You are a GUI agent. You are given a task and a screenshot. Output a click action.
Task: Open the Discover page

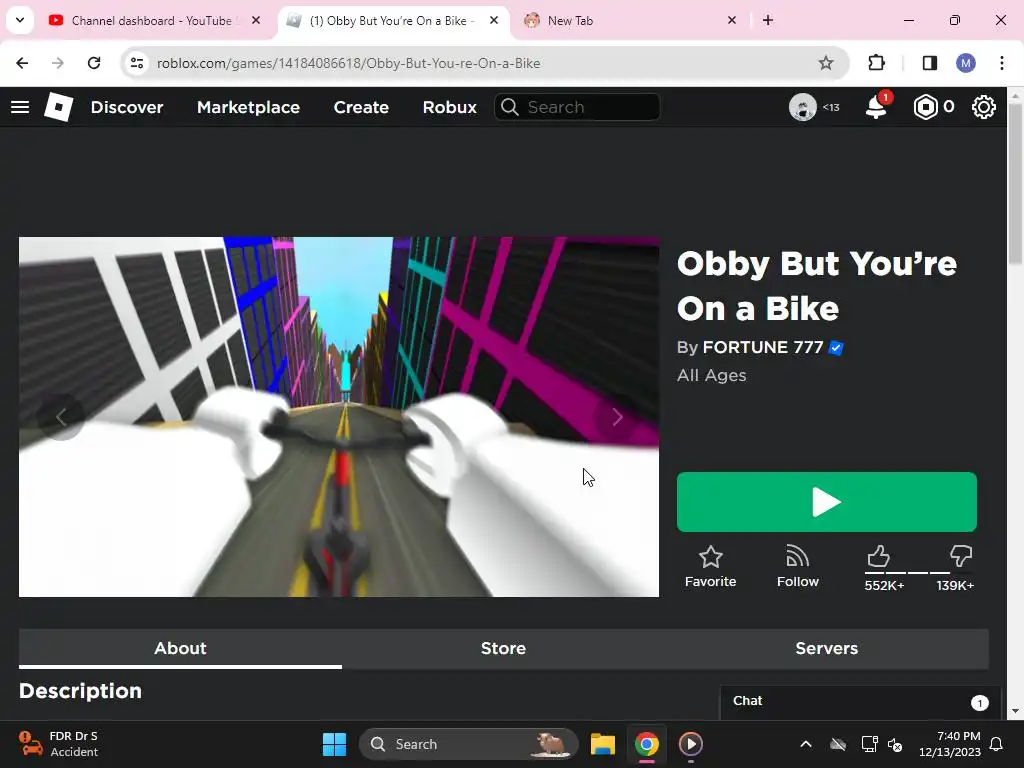click(x=127, y=107)
